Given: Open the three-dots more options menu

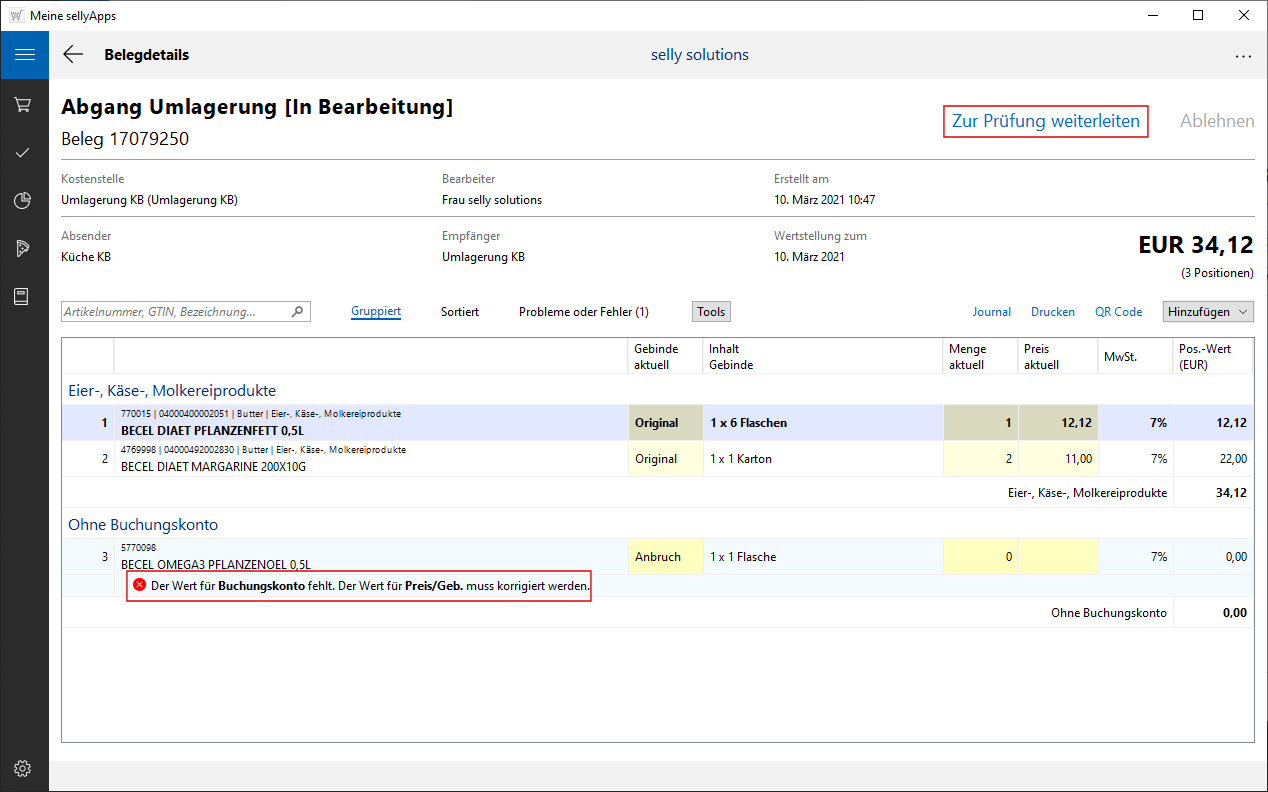Looking at the screenshot, I should pyautogui.click(x=1243, y=56).
